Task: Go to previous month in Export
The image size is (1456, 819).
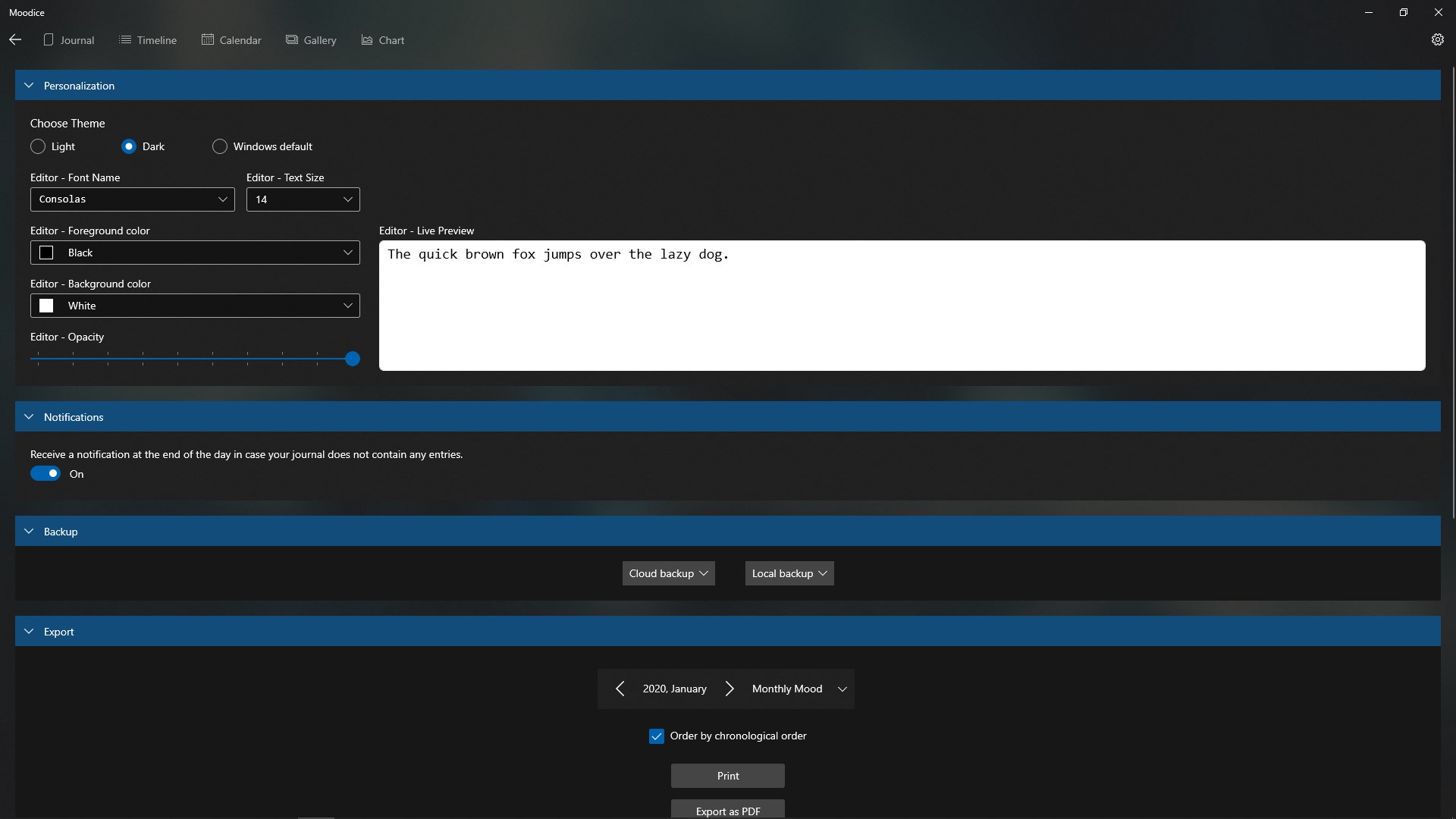Action: [x=620, y=689]
